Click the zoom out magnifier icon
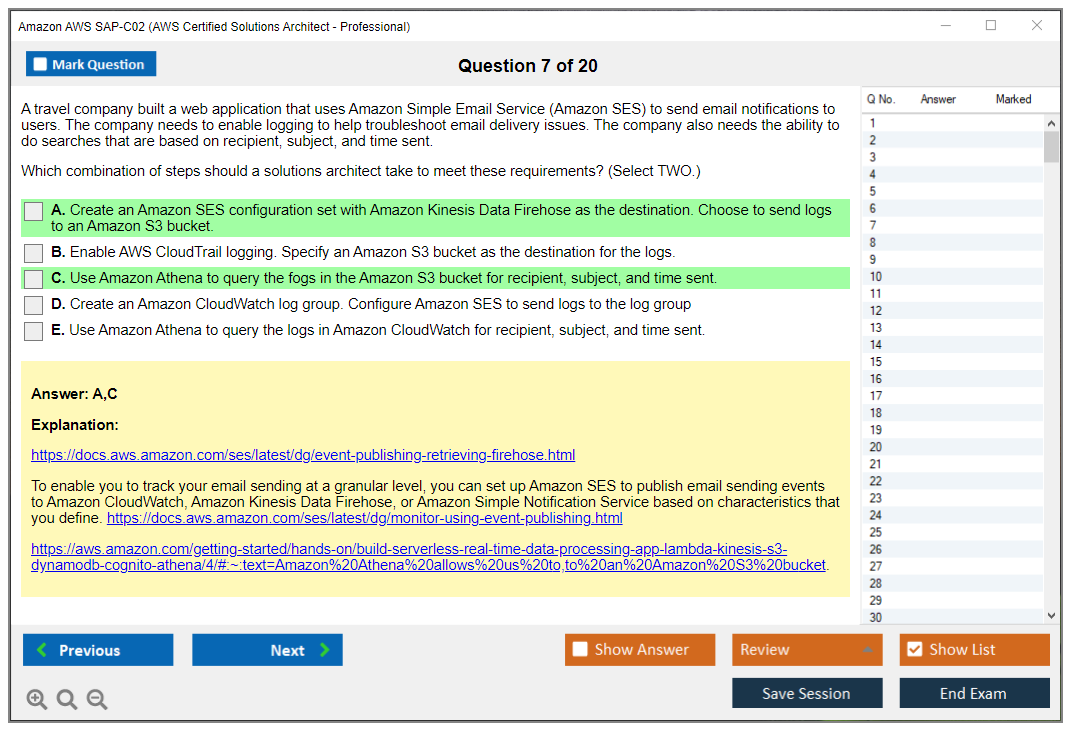 [x=97, y=699]
